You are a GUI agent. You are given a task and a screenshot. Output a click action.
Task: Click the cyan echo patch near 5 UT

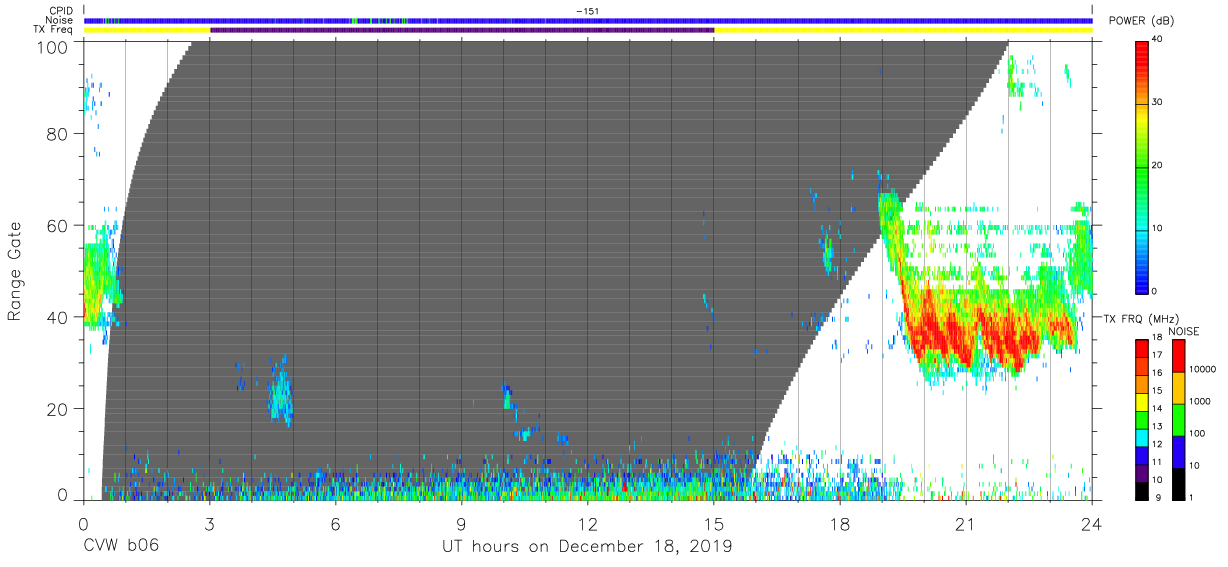tap(281, 392)
